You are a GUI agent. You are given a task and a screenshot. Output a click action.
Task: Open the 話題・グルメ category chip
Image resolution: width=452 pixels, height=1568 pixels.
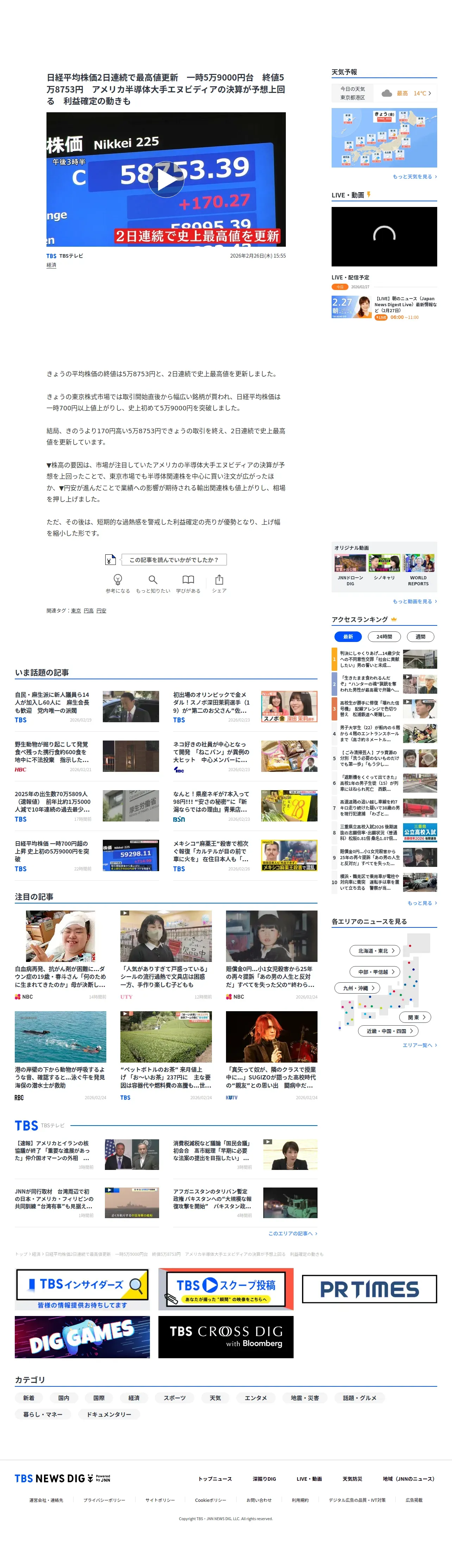[x=359, y=1398]
